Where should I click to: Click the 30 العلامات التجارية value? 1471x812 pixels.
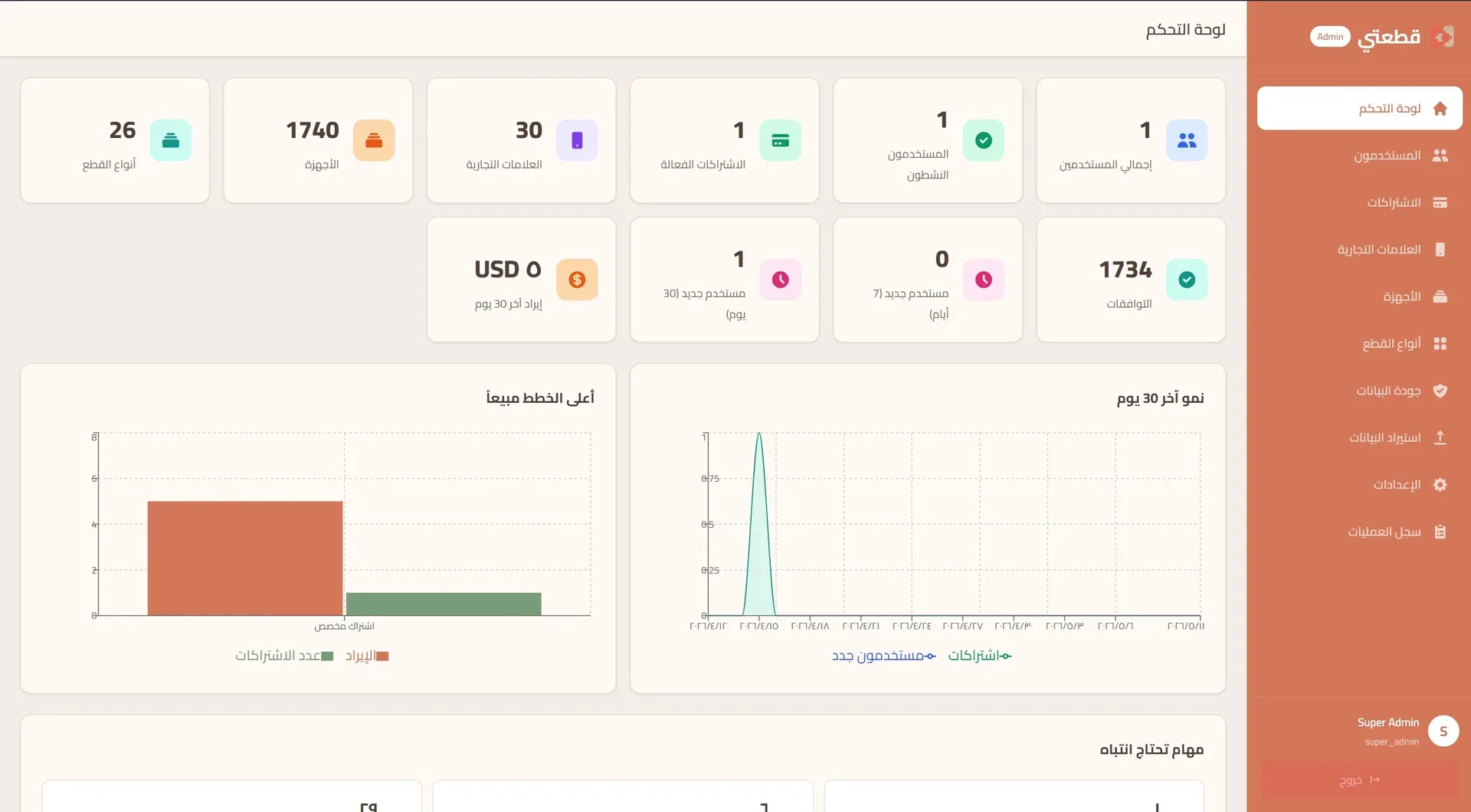tap(529, 130)
